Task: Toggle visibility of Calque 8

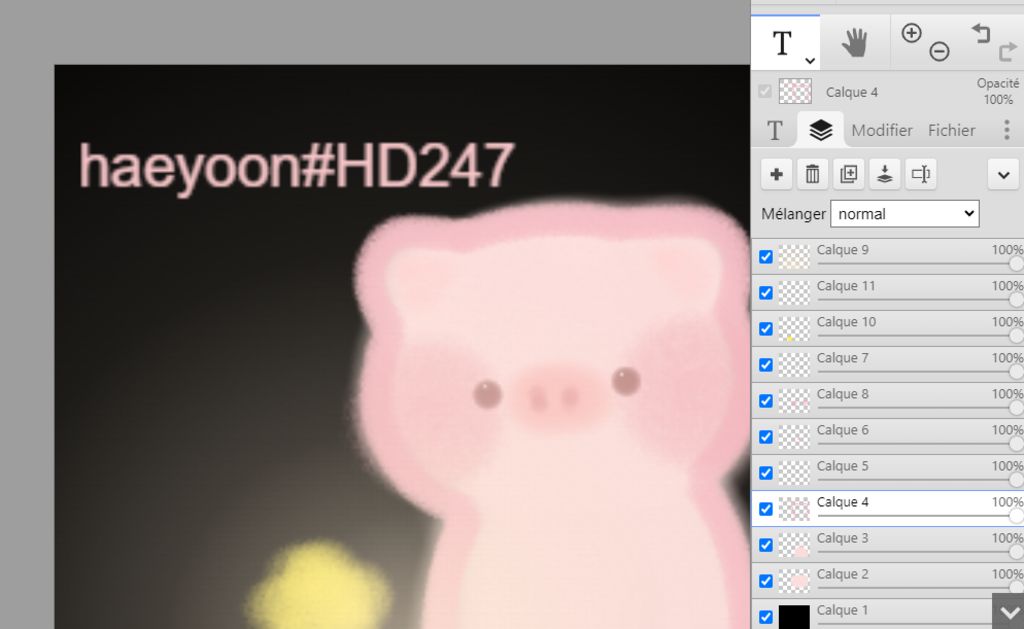Action: (x=766, y=401)
